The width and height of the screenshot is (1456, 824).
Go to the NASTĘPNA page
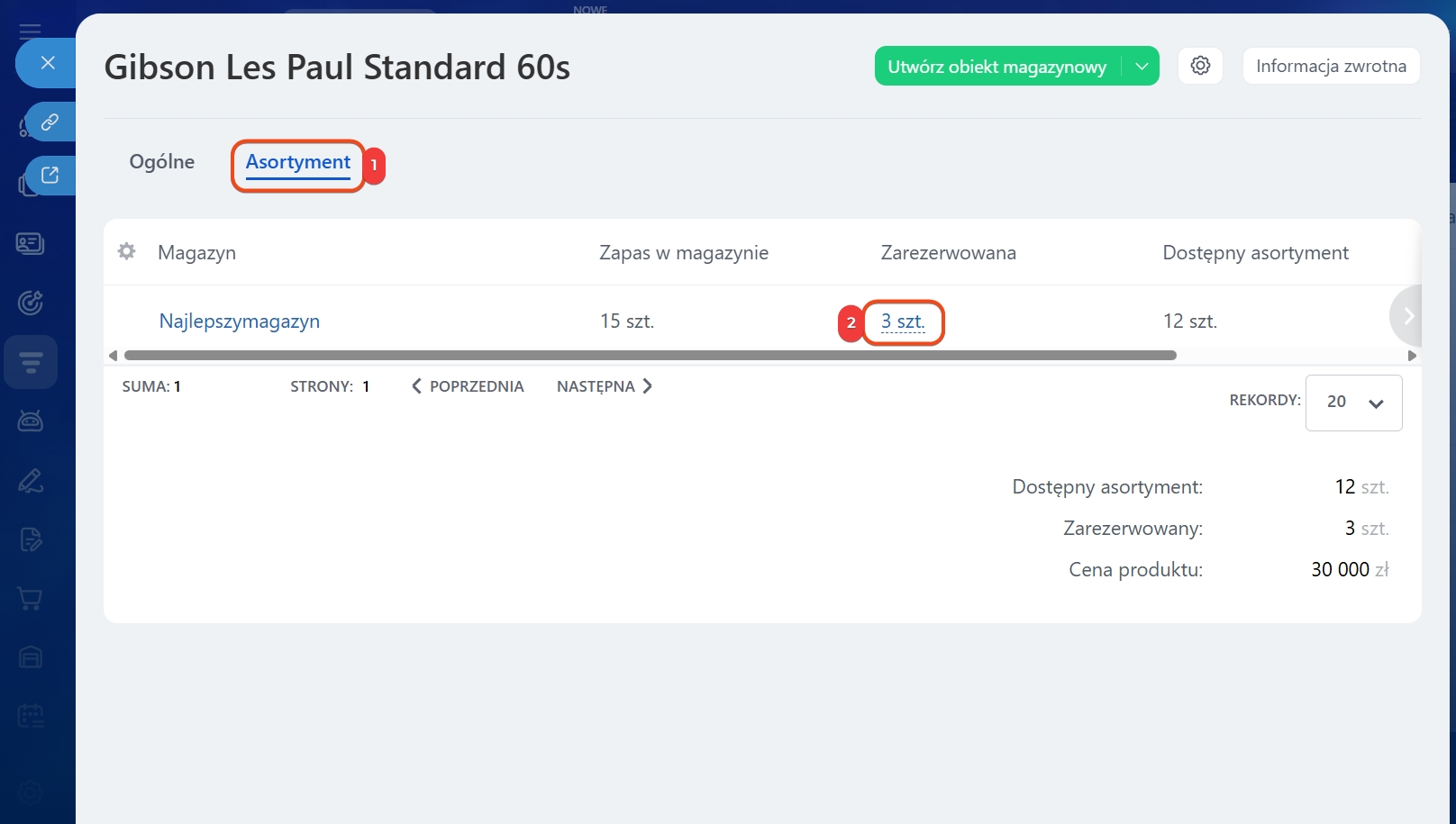tap(605, 386)
